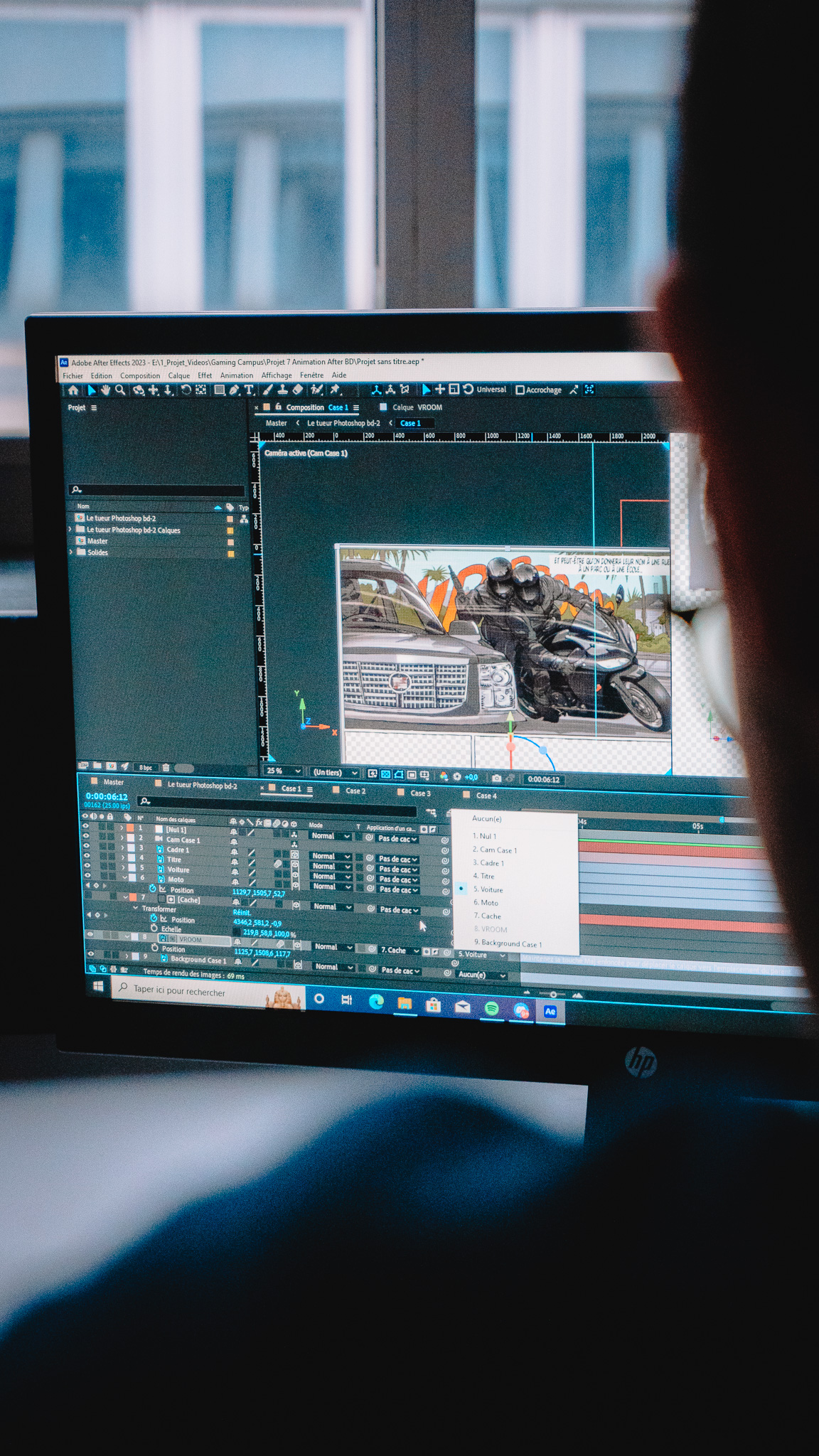The height and width of the screenshot is (1456, 819).
Task: Select the Puppet Pin tool
Action: [x=336, y=390]
